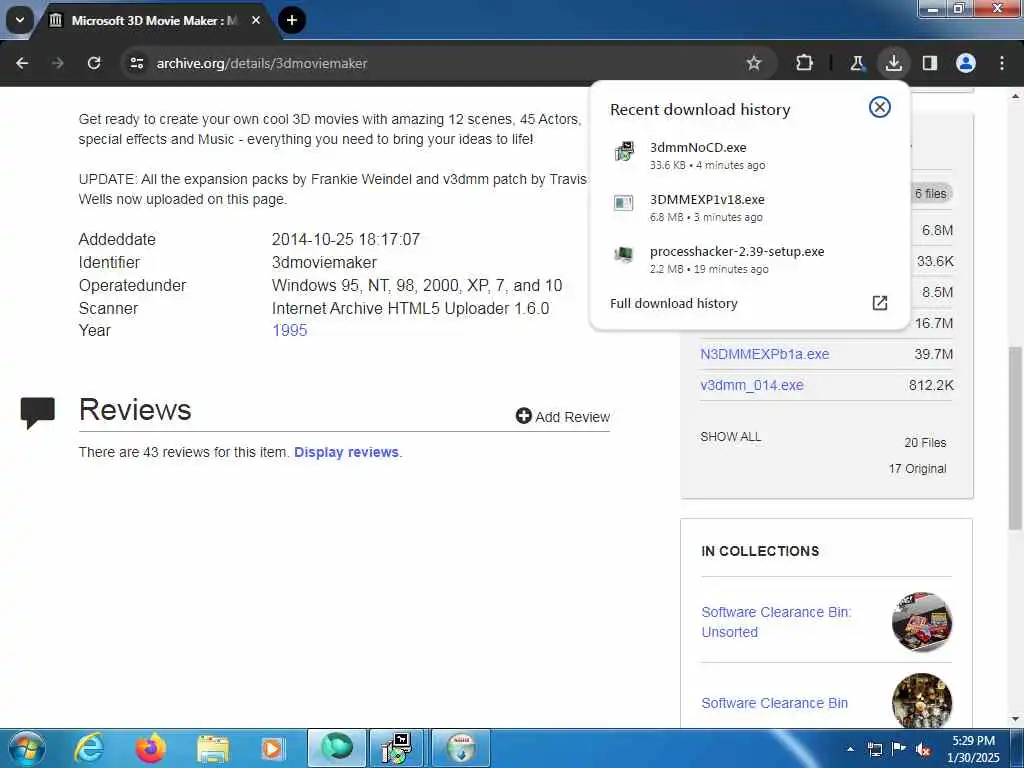Select the Microsoft 3D Movie Maker tab
The image size is (1024, 768).
pyautogui.click(x=153, y=20)
